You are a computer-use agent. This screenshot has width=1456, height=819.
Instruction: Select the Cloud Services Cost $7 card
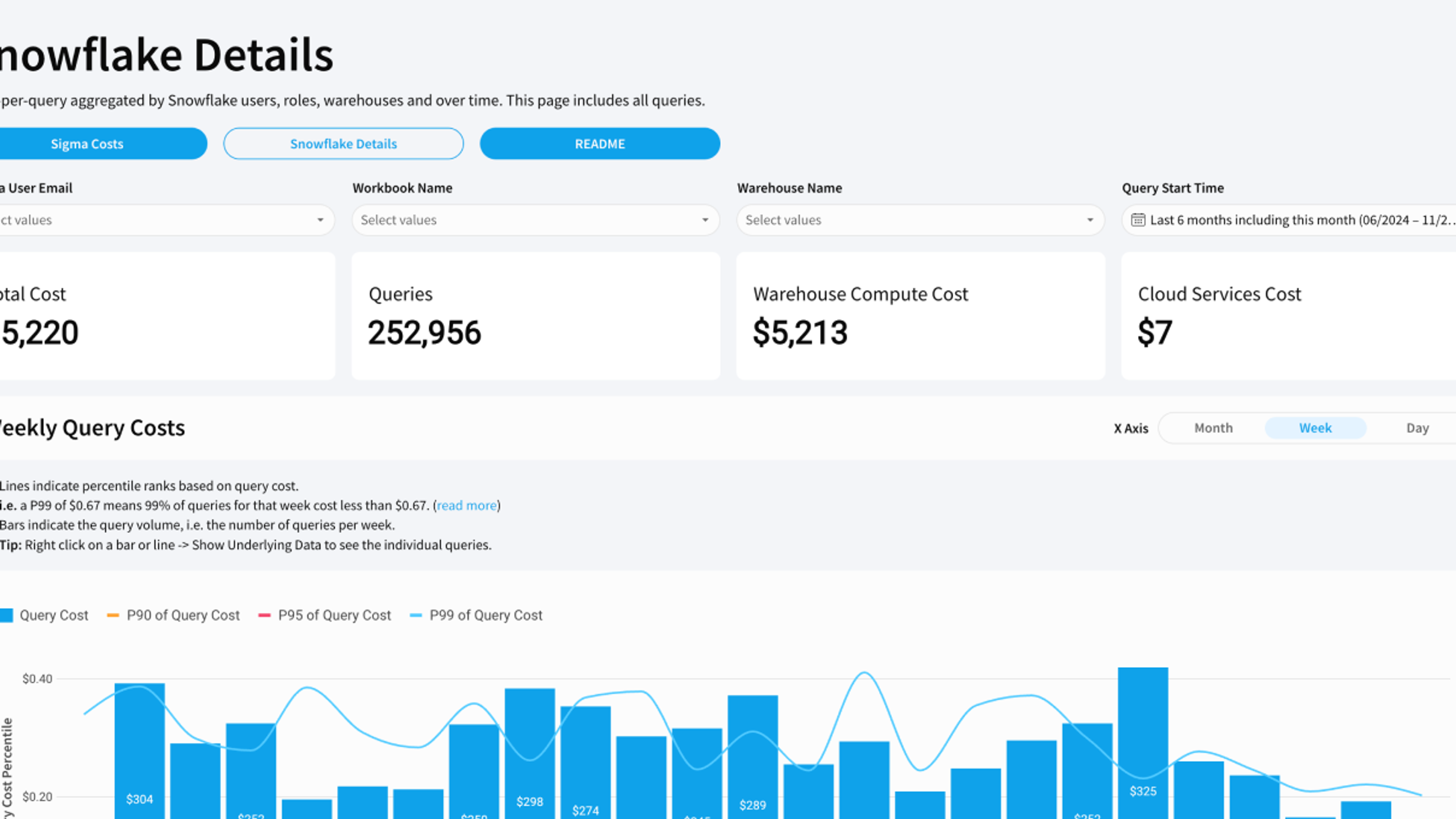tap(1289, 316)
